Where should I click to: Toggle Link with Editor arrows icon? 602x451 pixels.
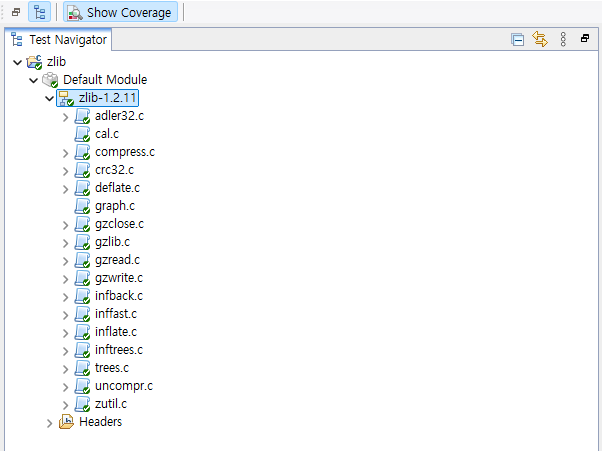[x=540, y=39]
